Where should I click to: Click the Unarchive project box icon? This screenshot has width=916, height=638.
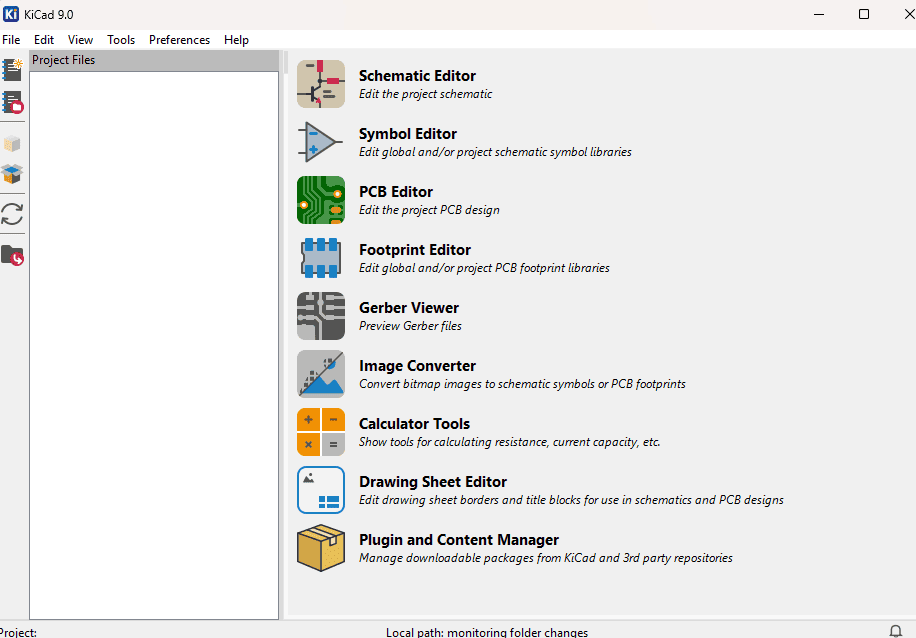(x=12, y=174)
